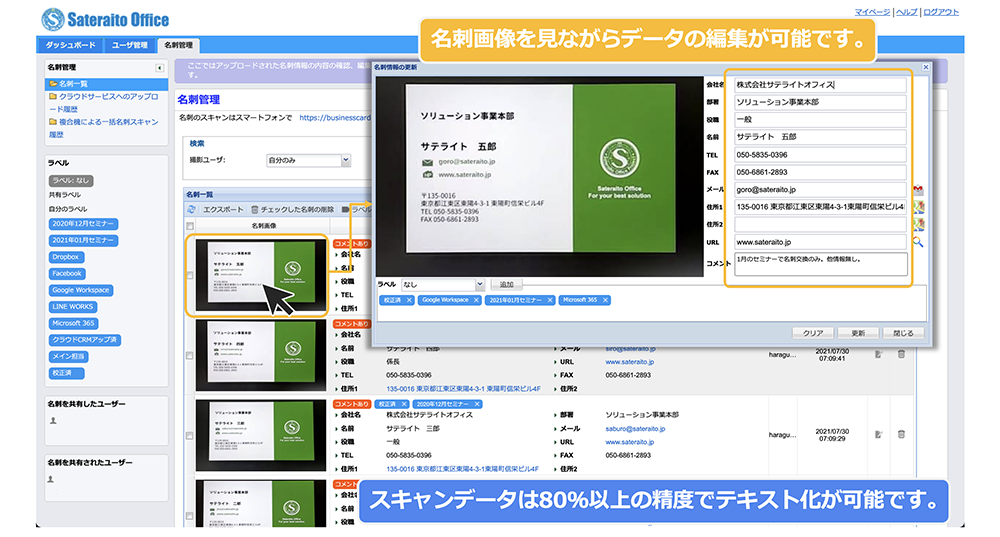The width and height of the screenshot is (1000, 537).
Task: Click into the コメント text area
Action: click(x=821, y=264)
